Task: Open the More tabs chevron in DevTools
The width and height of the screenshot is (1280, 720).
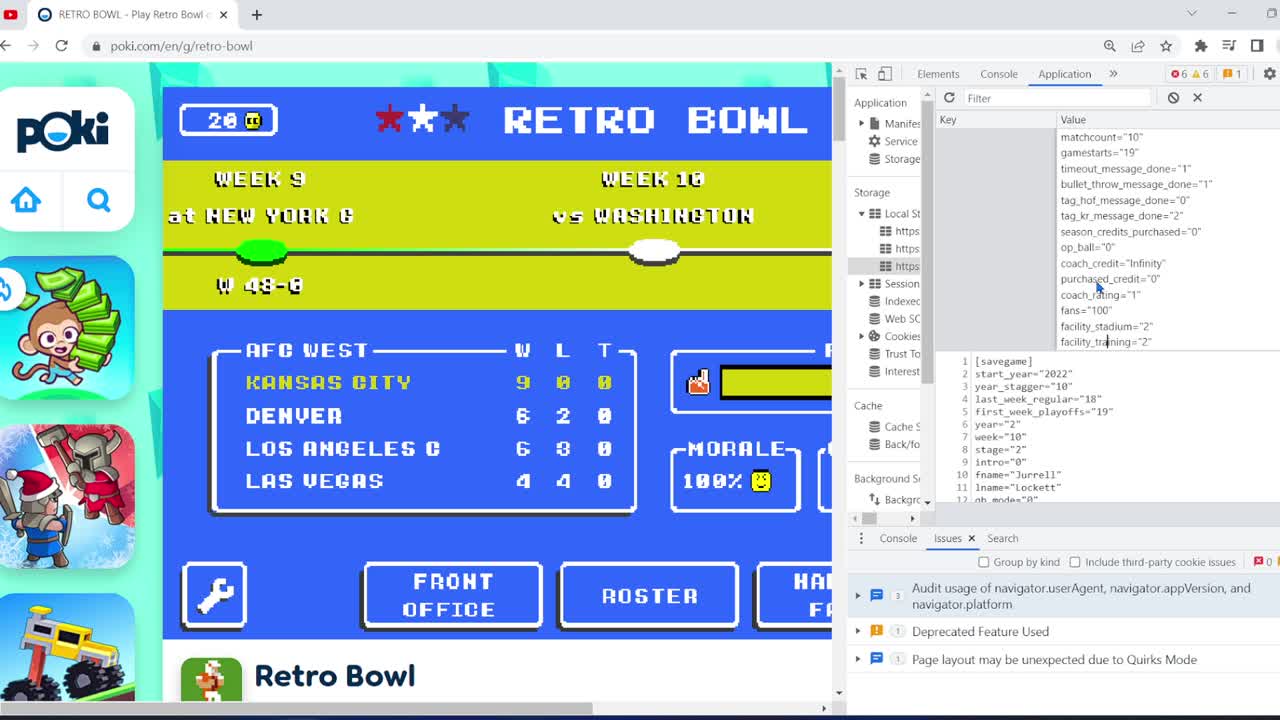Action: click(1112, 73)
